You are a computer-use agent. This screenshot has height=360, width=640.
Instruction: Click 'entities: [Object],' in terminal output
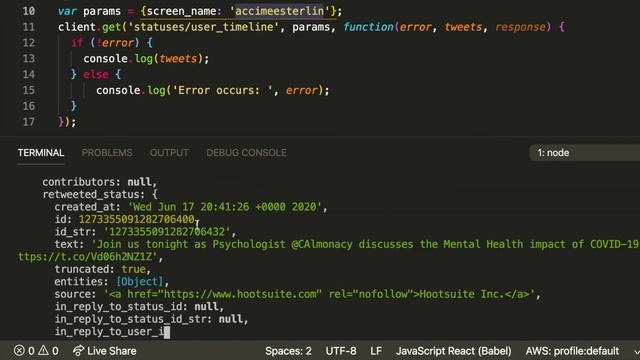click(111, 282)
